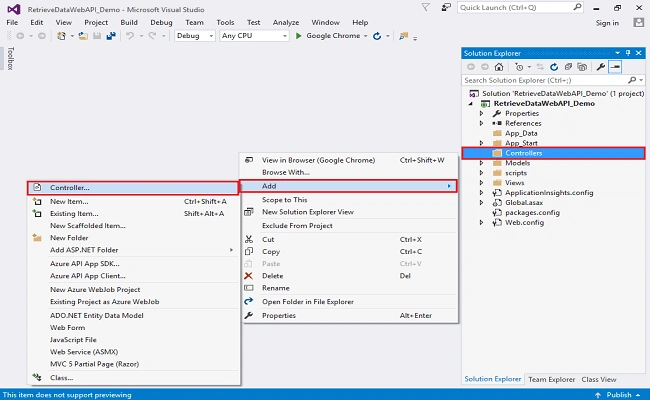This screenshot has height=400, width=650.
Task: Pin the Solution Explorer panel
Action: point(628,53)
